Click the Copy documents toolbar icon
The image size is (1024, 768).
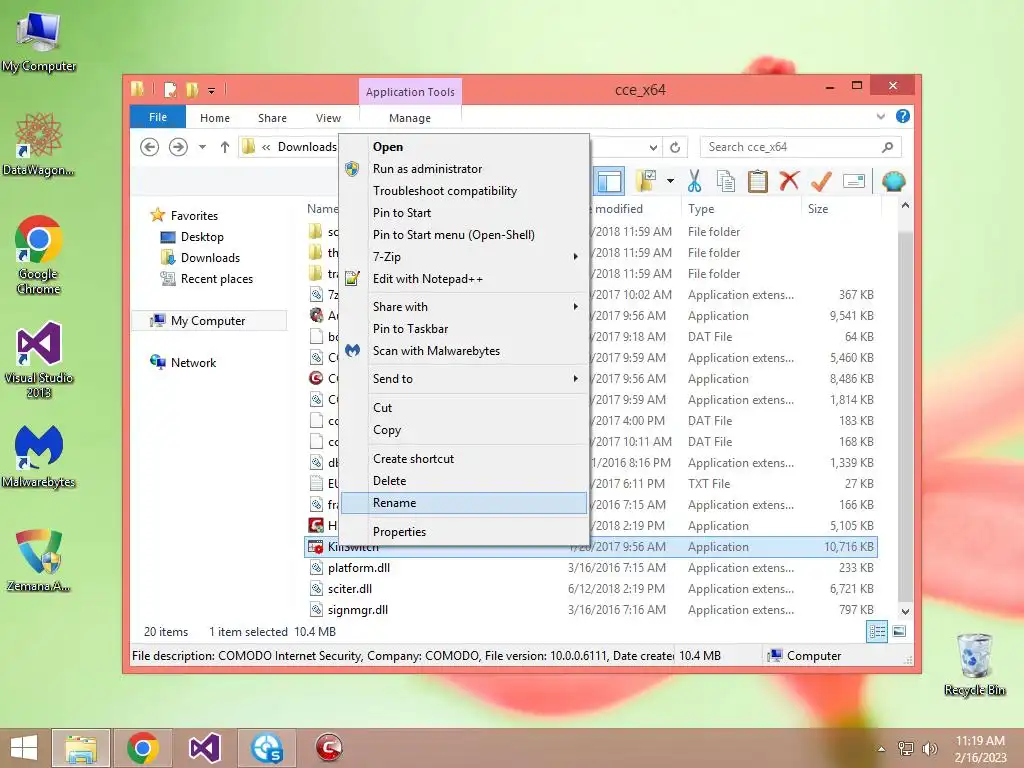click(726, 182)
